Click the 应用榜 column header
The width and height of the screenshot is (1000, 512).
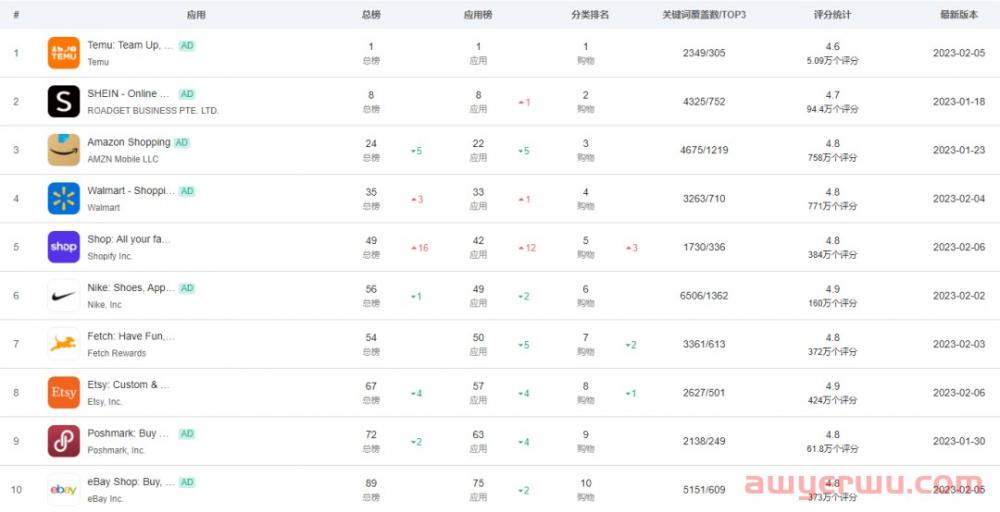(x=478, y=14)
